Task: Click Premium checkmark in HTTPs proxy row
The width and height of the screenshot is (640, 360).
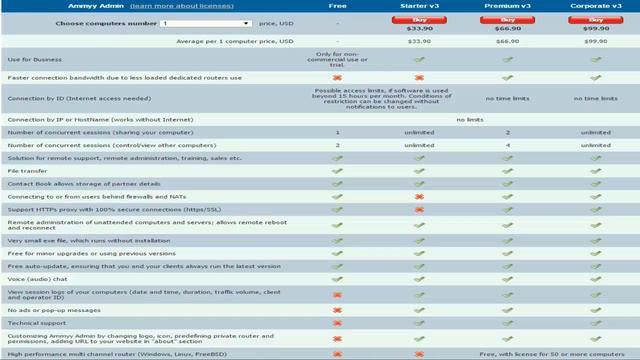Action: pos(507,210)
